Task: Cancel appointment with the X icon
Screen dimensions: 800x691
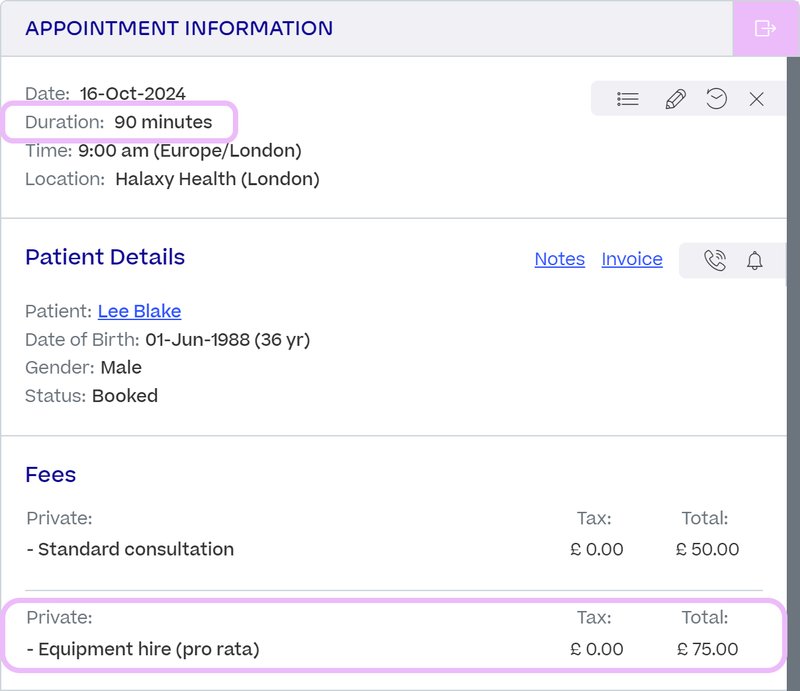Action: [x=756, y=98]
